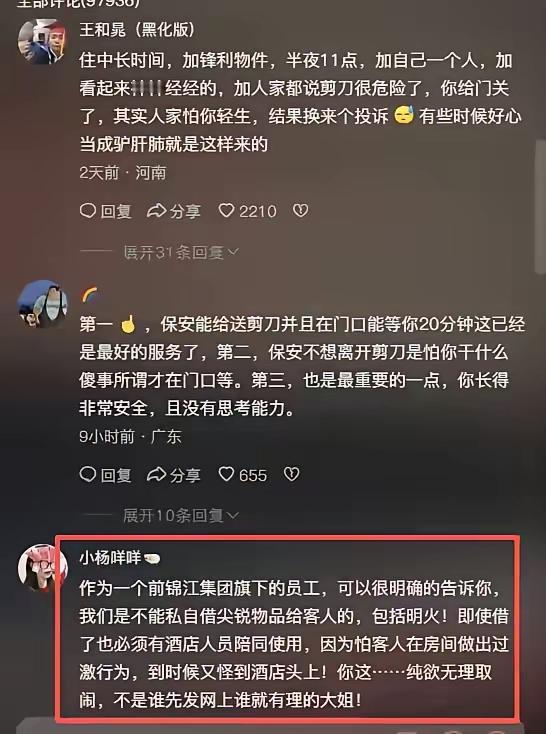Select 小杨咩咩's highlighted comment text
The height and width of the screenshot is (734, 546).
[x=293, y=645]
